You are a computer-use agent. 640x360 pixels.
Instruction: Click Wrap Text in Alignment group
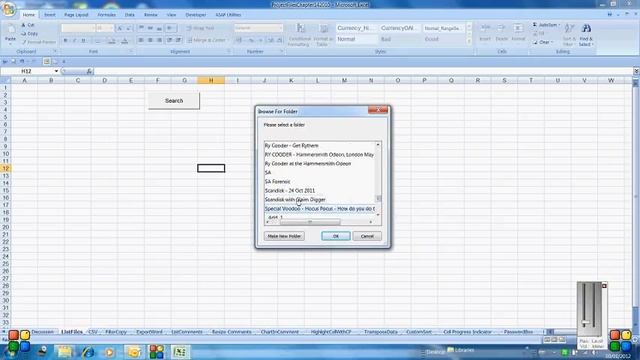(200, 28)
